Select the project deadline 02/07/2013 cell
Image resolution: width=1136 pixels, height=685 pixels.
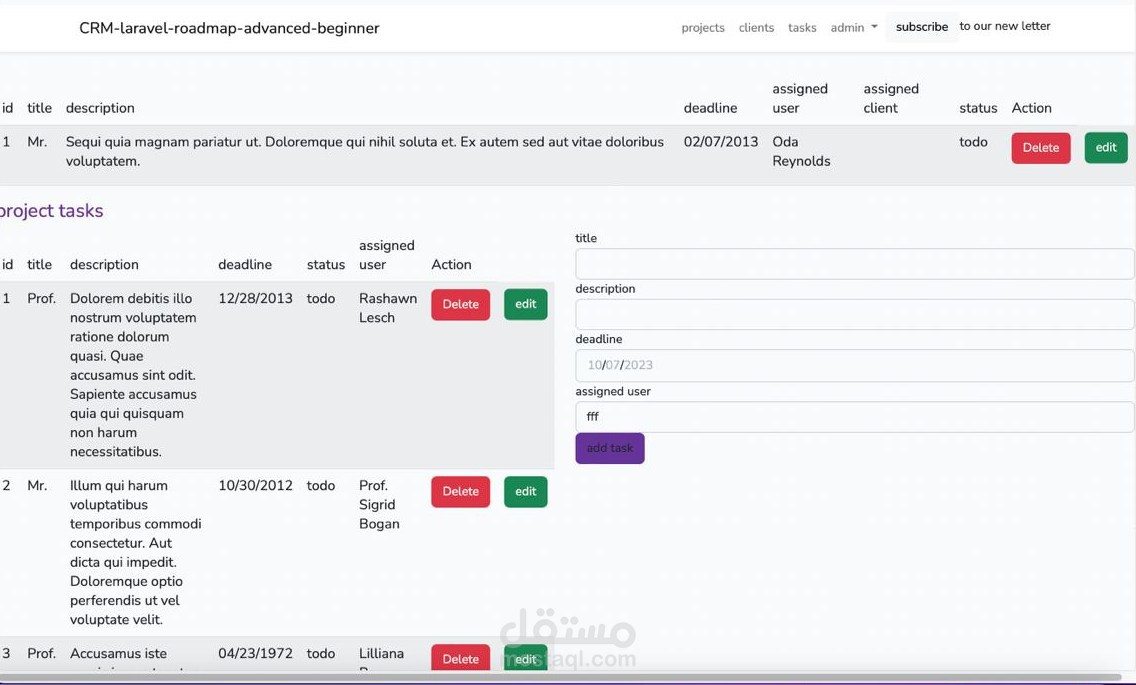point(720,142)
